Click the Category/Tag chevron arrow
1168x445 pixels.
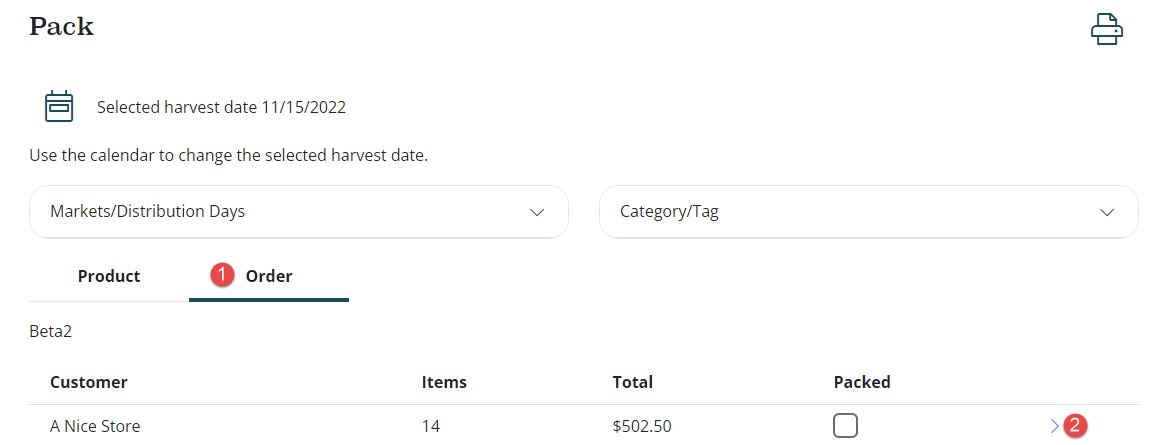[1106, 212]
